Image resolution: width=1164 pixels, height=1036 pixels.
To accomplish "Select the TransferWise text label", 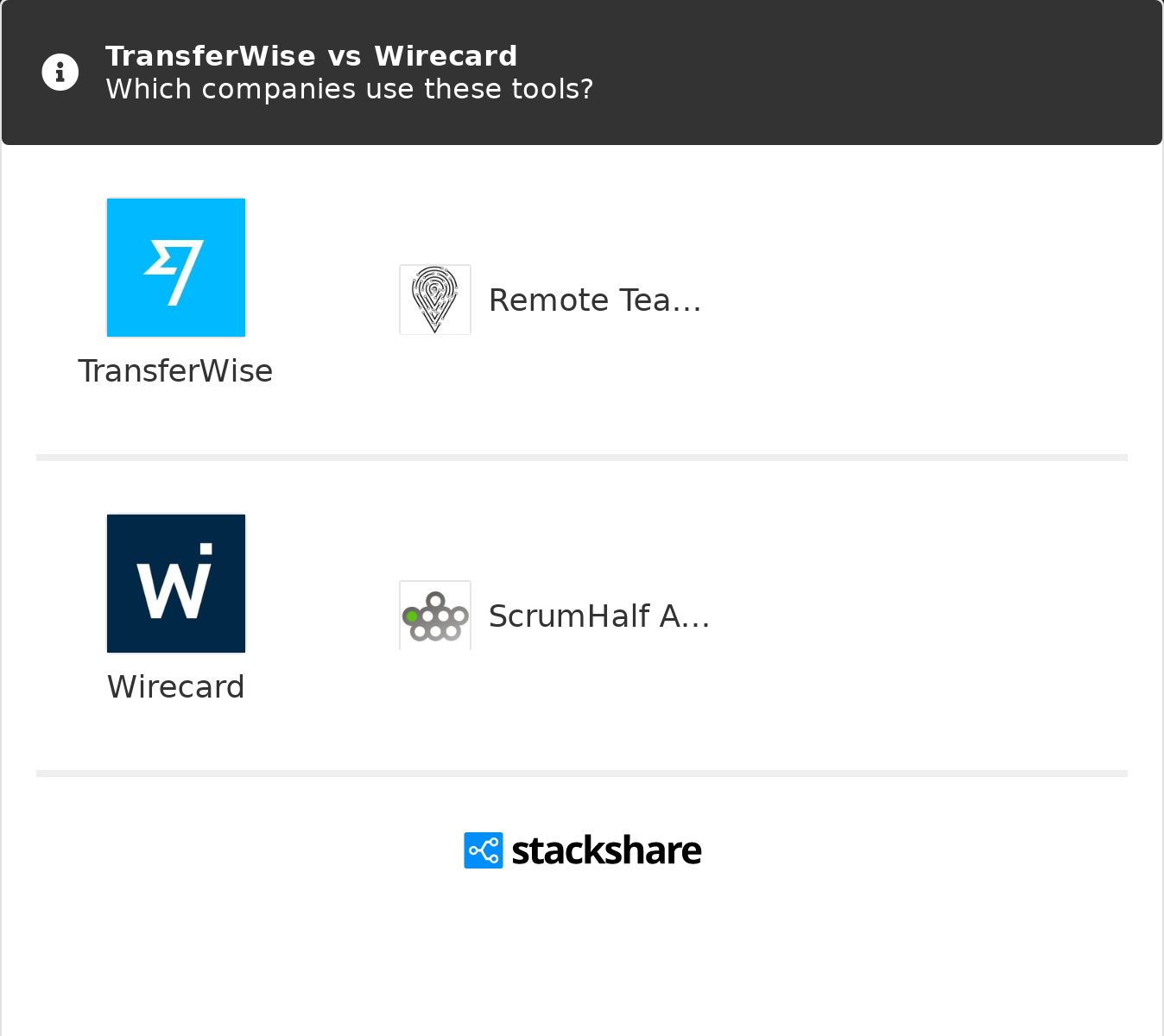I will pos(175,371).
